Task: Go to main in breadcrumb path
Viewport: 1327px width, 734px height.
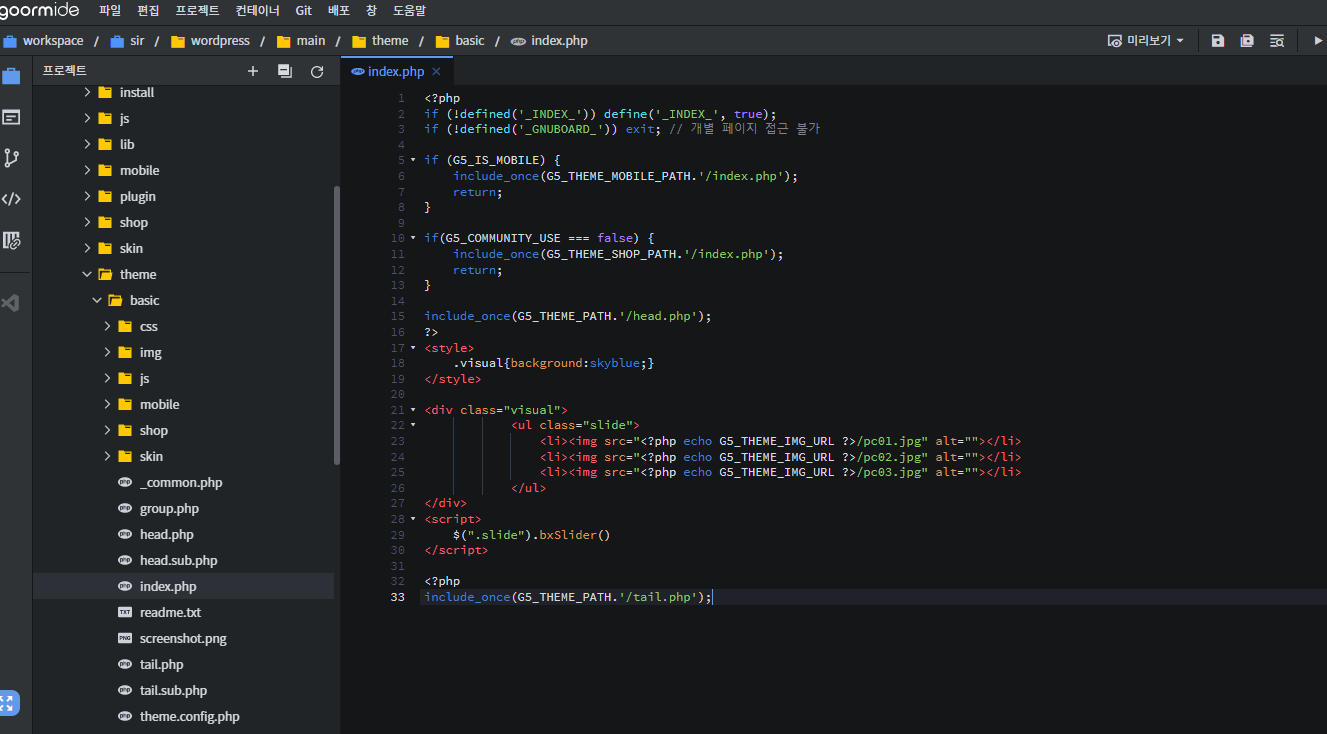Action: [x=301, y=41]
